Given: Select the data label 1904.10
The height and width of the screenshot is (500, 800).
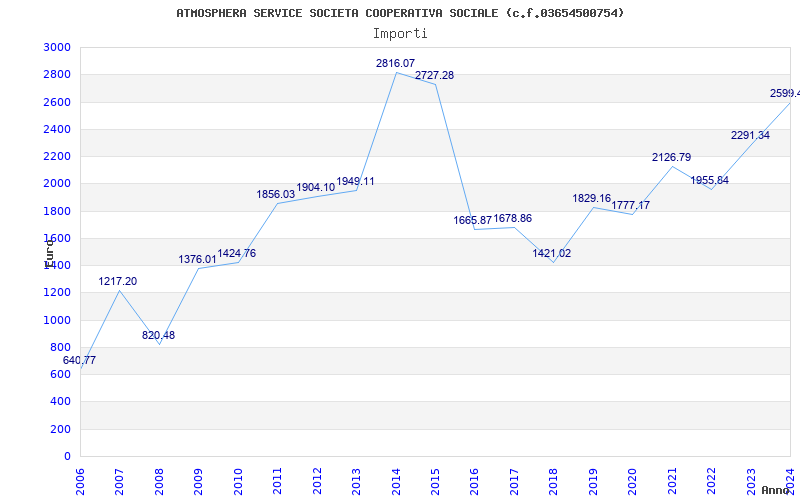Looking at the screenshot, I should tap(315, 188).
